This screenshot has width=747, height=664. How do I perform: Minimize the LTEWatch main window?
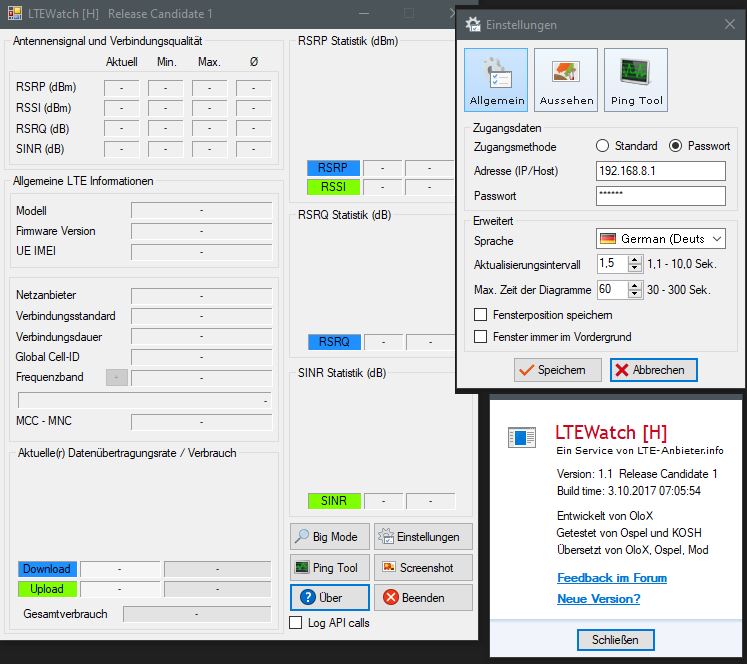(364, 13)
